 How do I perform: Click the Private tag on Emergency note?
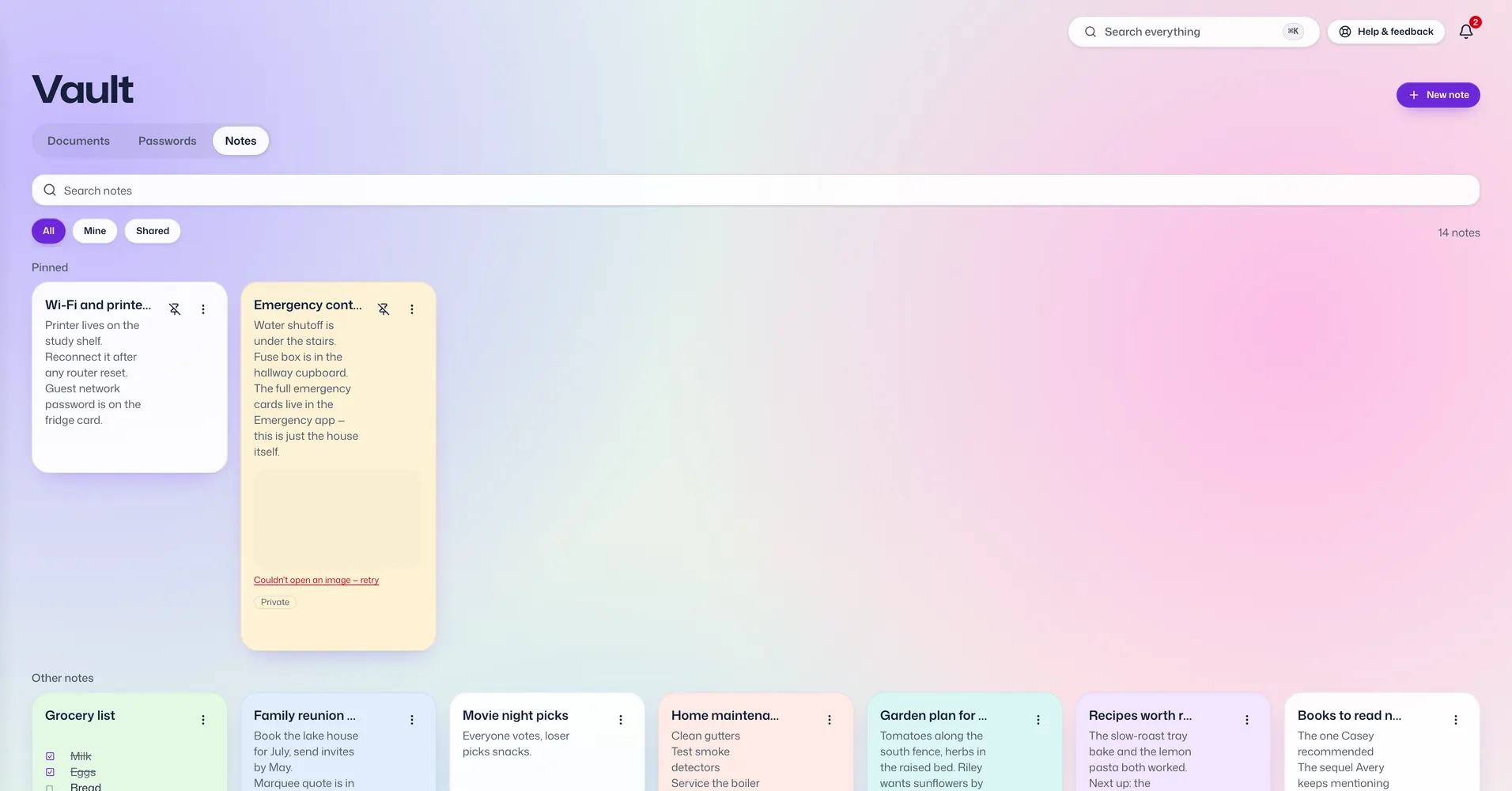click(x=275, y=602)
